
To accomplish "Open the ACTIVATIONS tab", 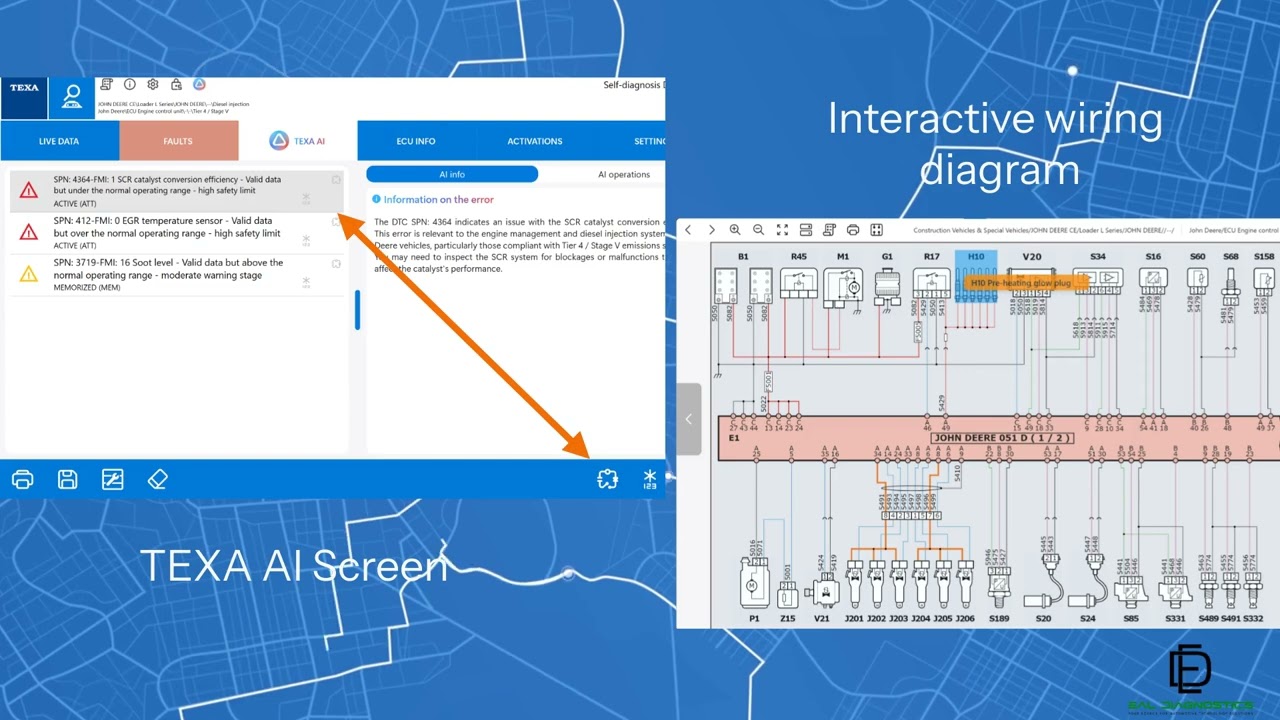I will (x=534, y=141).
